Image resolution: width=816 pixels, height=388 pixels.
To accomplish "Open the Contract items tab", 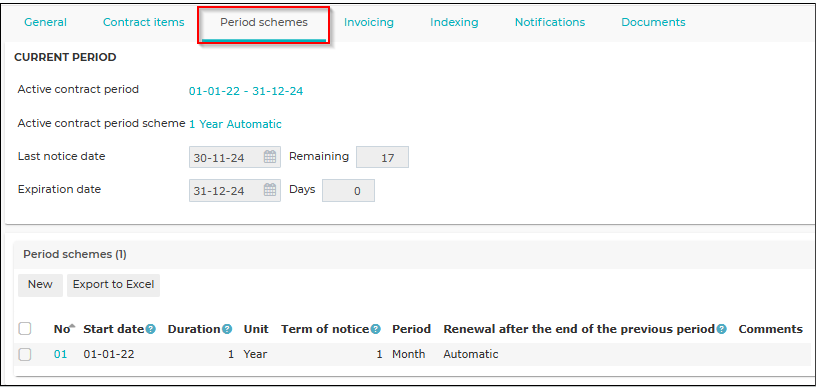I will pos(144,22).
